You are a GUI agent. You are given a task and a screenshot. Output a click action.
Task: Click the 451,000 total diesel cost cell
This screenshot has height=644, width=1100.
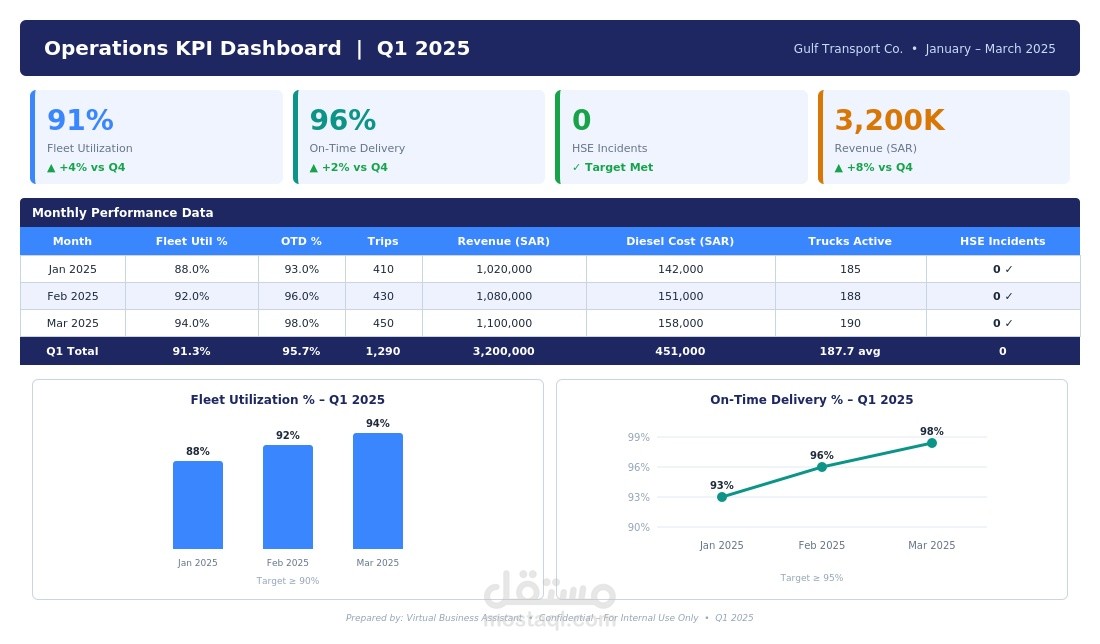point(680,351)
